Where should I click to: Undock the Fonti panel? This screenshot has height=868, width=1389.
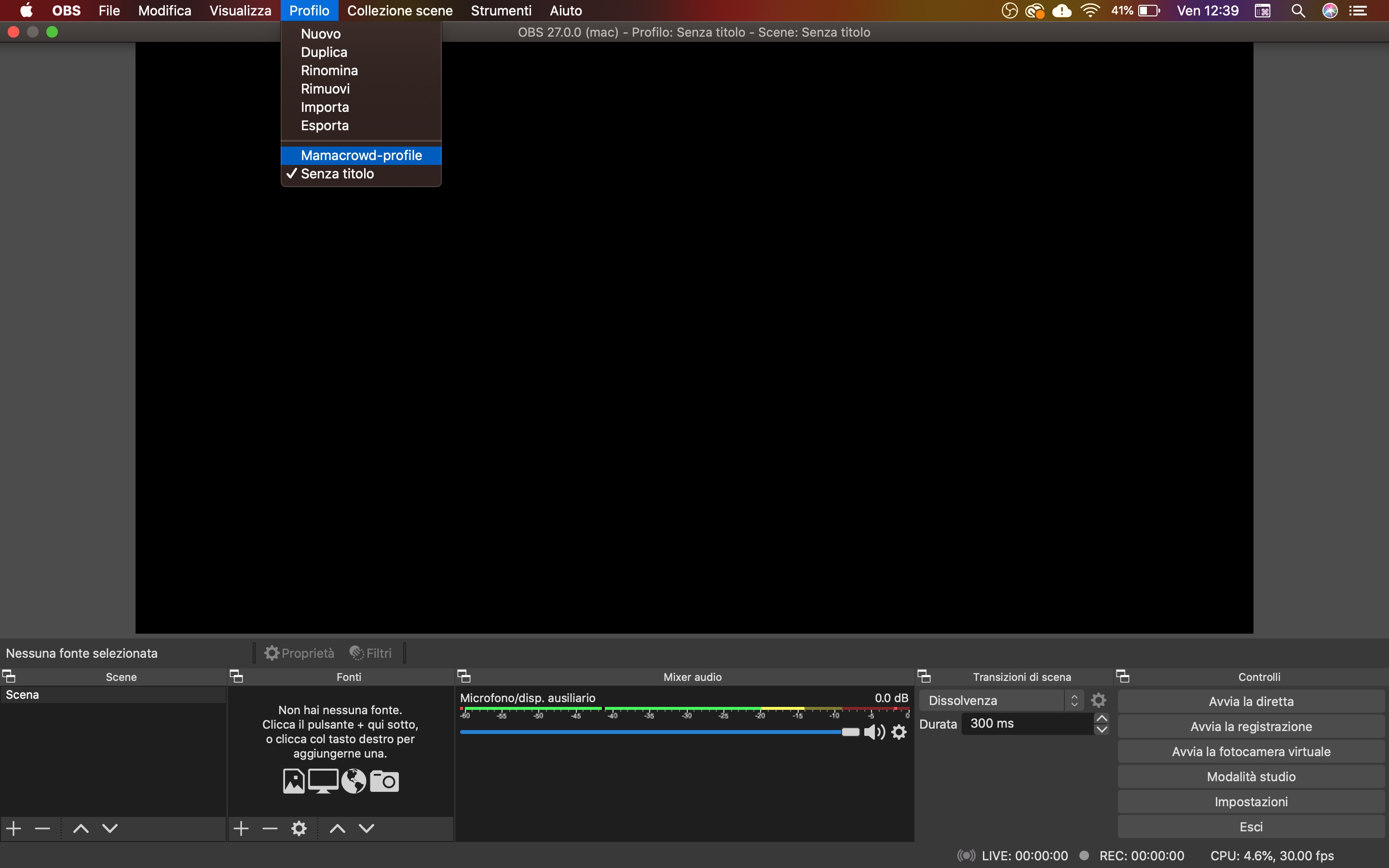tap(236, 676)
